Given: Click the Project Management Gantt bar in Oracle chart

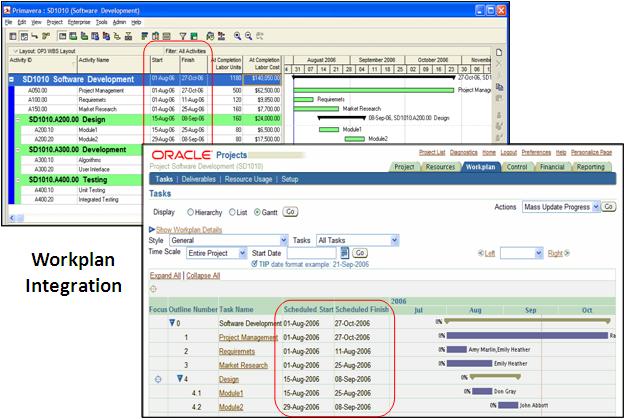Looking at the screenshot, I should coord(527,335).
